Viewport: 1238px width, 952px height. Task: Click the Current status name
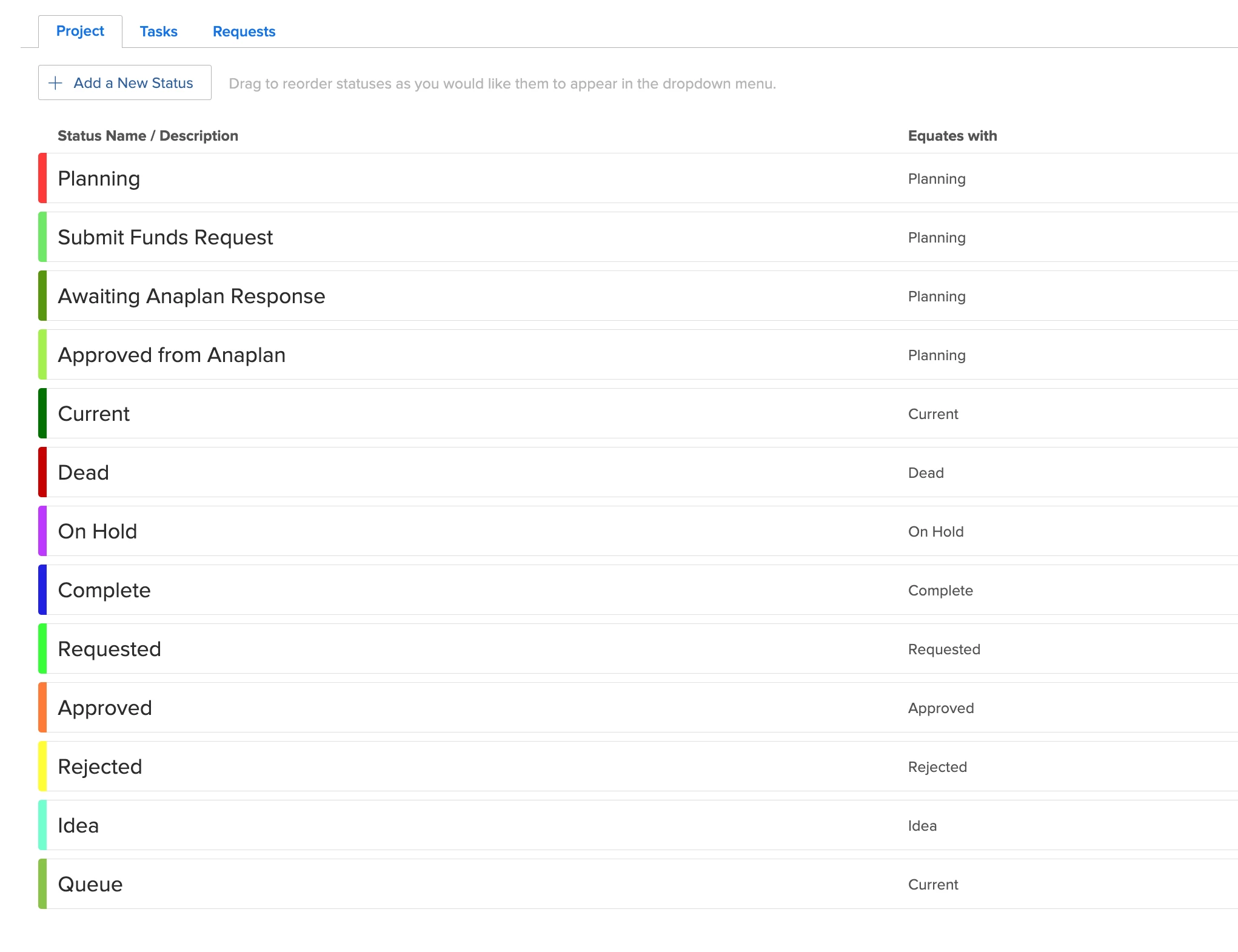click(94, 414)
